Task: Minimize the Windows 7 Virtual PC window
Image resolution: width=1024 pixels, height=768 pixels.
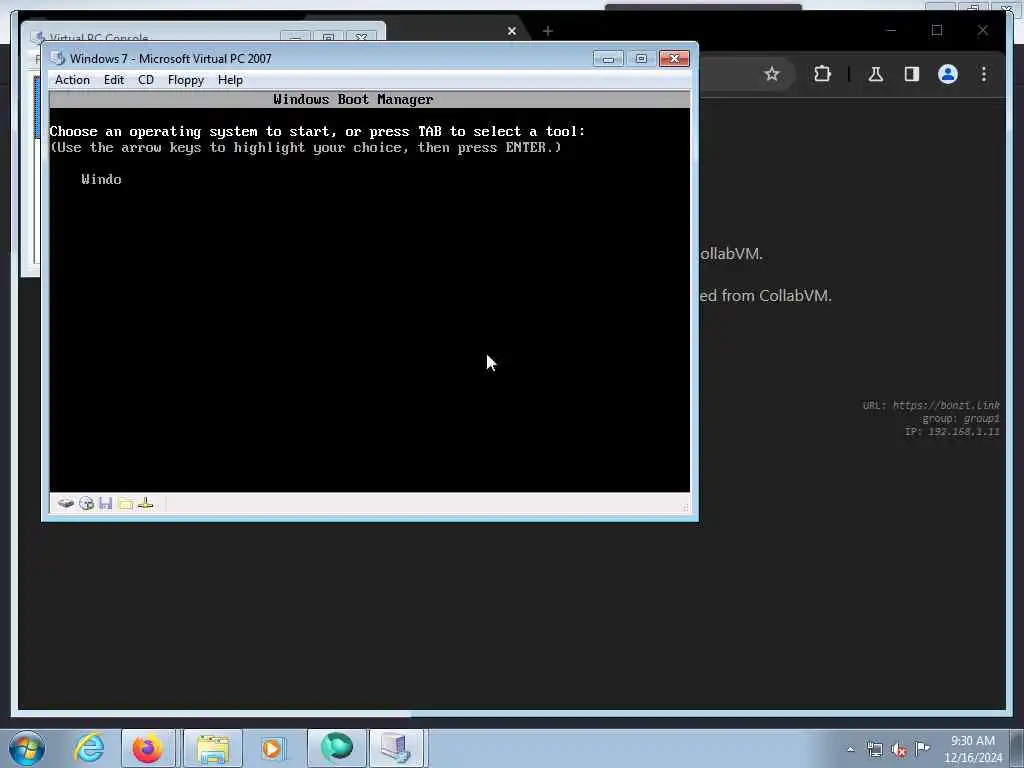Action: point(608,59)
